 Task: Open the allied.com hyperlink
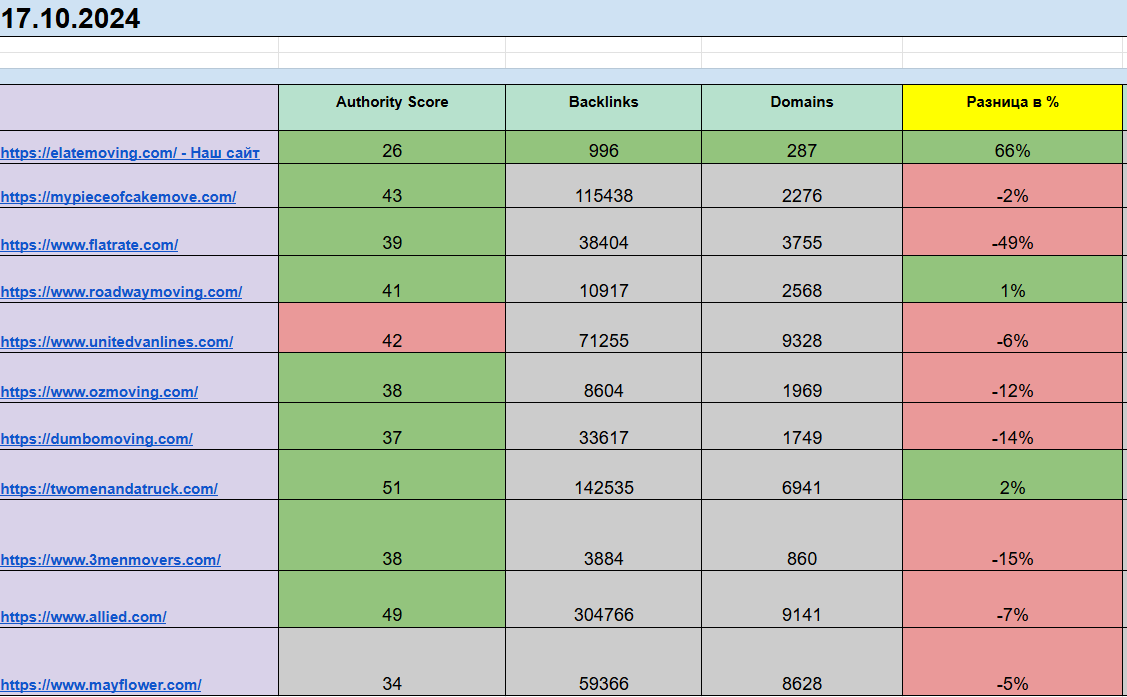point(83,617)
